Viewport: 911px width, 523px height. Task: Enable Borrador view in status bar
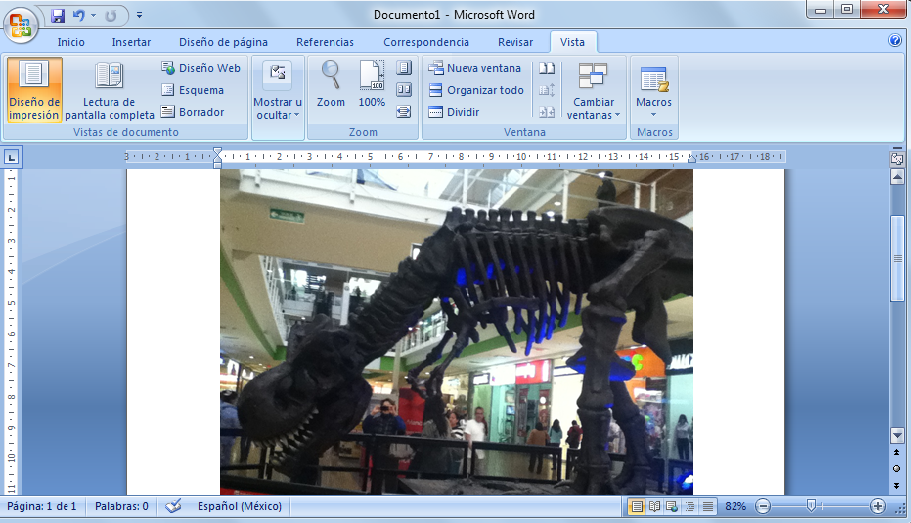pyautogui.click(x=708, y=506)
